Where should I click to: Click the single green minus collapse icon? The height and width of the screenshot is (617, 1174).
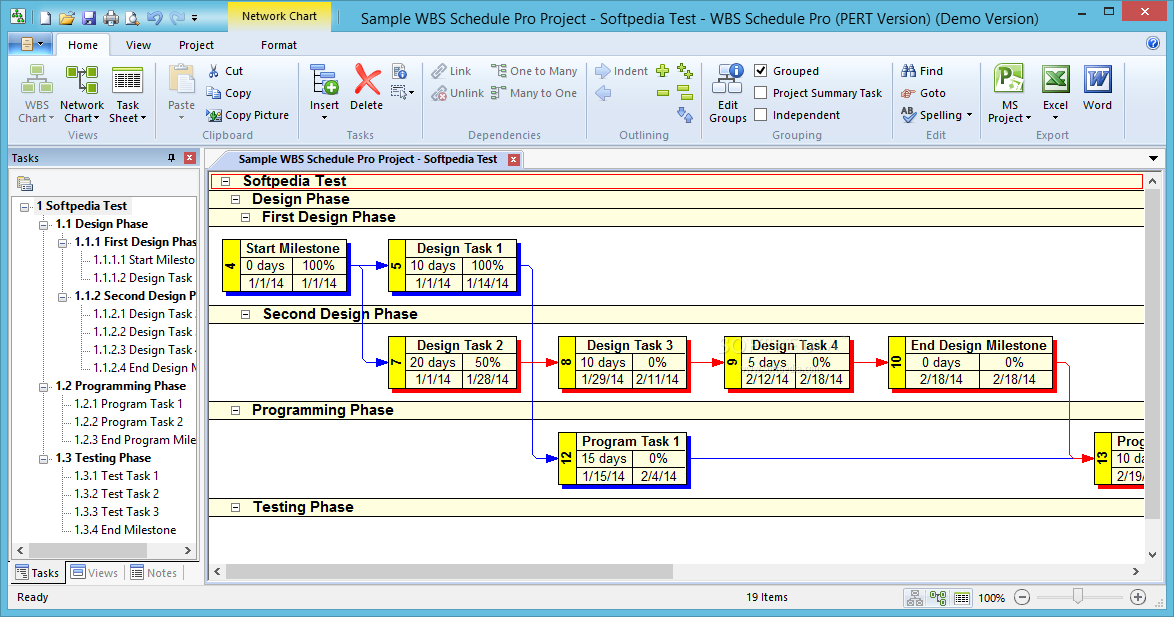663,93
